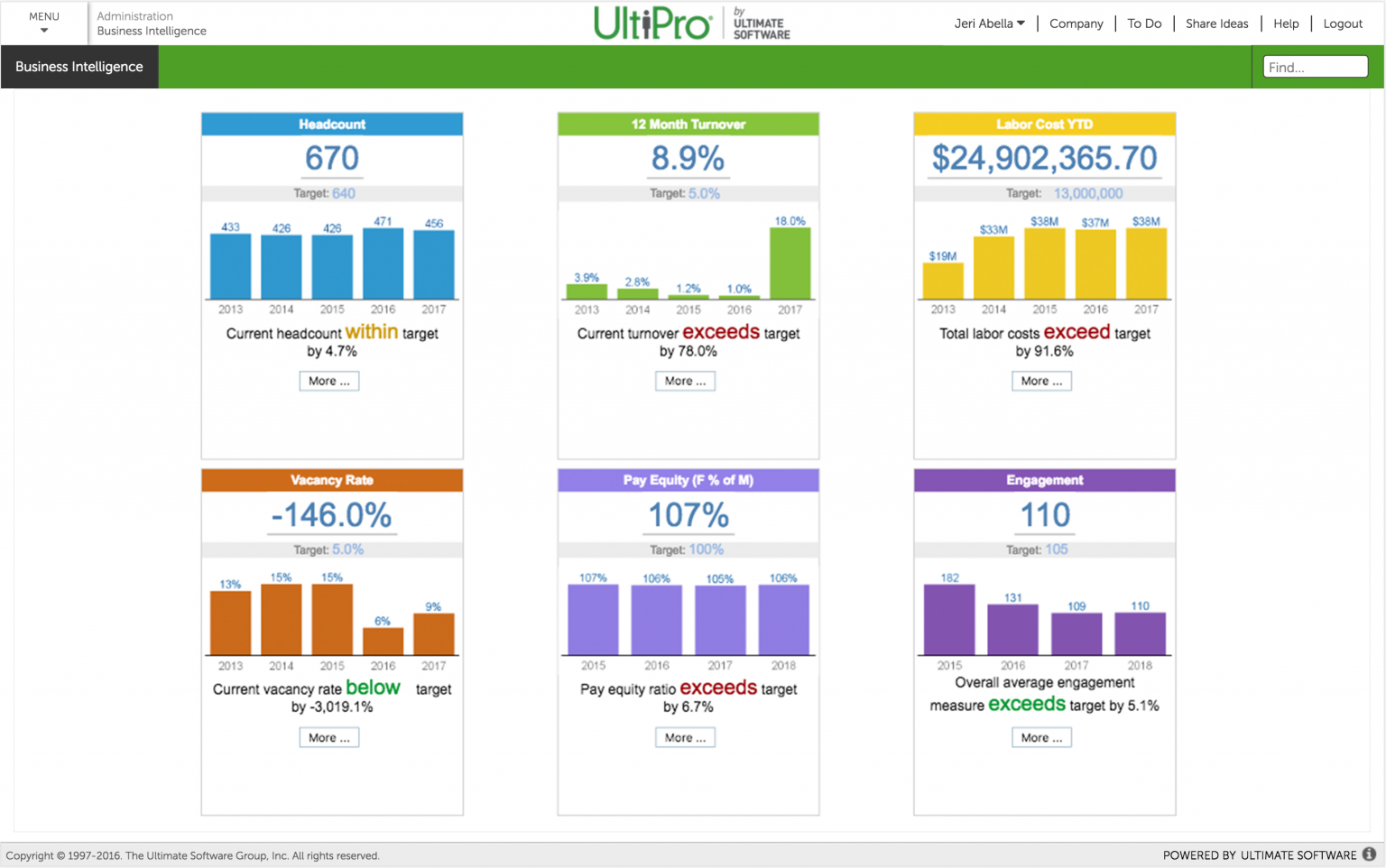The width and height of the screenshot is (1386, 868).
Task: Click More under 12 Month Turnover
Action: point(685,381)
